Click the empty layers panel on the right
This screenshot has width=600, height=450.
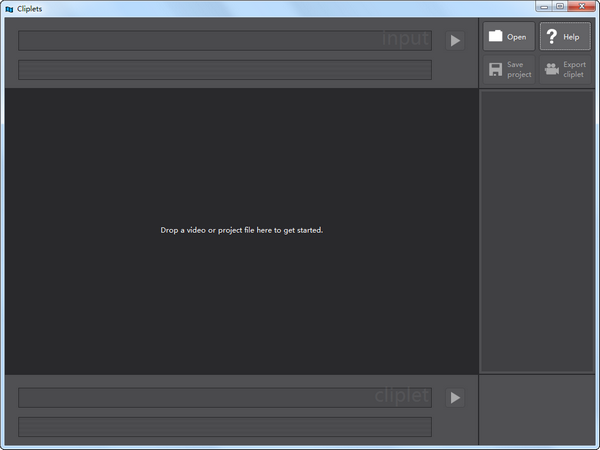point(538,230)
